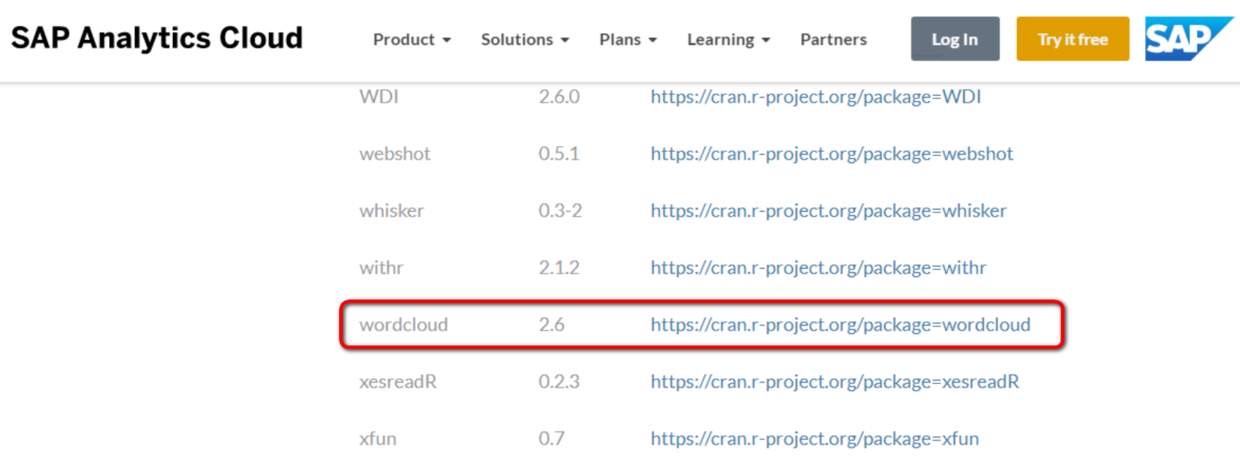The height and width of the screenshot is (469, 1240).
Task: Expand the Plans dropdown menu
Action: (628, 40)
